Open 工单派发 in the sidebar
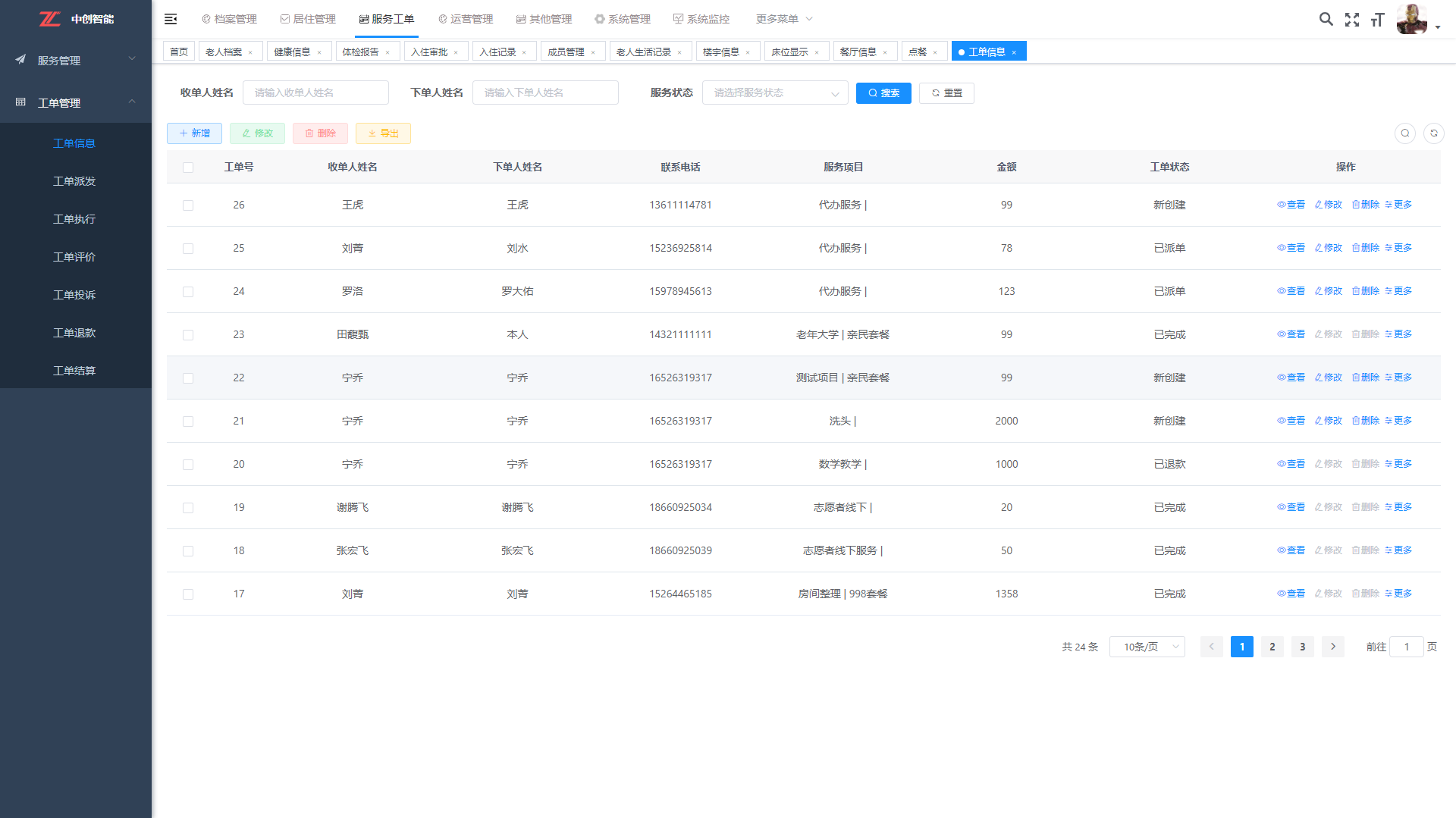This screenshot has width=1456, height=818. point(74,181)
